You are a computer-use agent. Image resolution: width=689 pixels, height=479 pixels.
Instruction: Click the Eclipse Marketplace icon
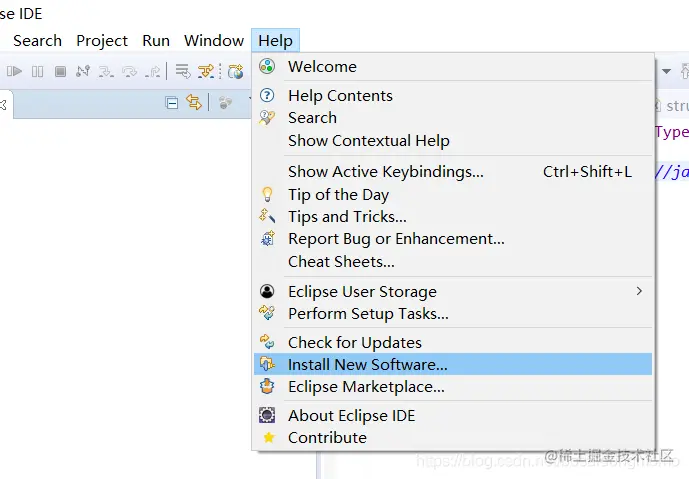[x=267, y=386]
